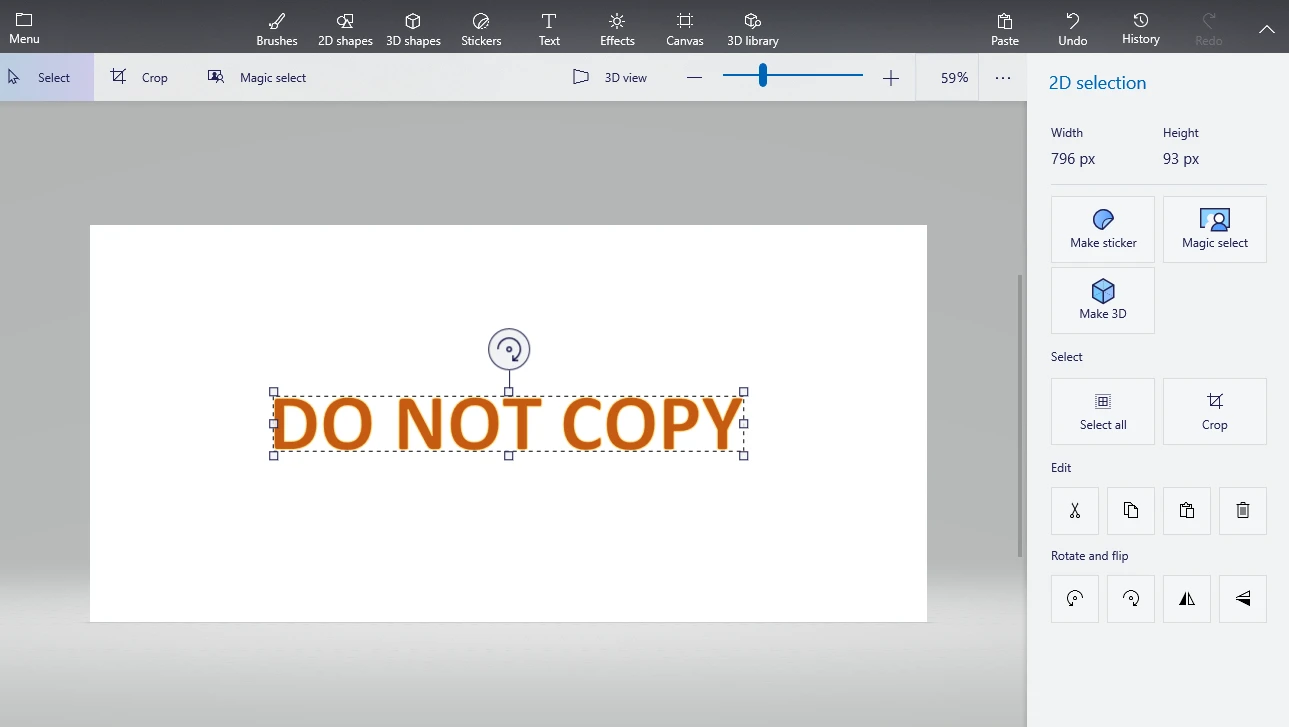The height and width of the screenshot is (727, 1289).
Task: Open the Effects tab
Action: point(617,28)
